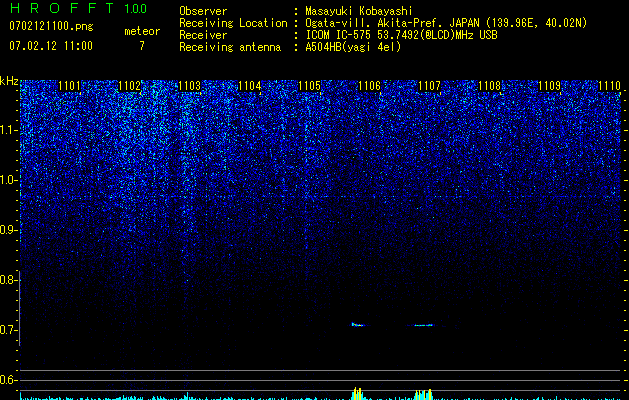Click the 0.6 kHz axis label
Image resolution: width=629 pixels, height=400 pixels.
(x=9, y=380)
